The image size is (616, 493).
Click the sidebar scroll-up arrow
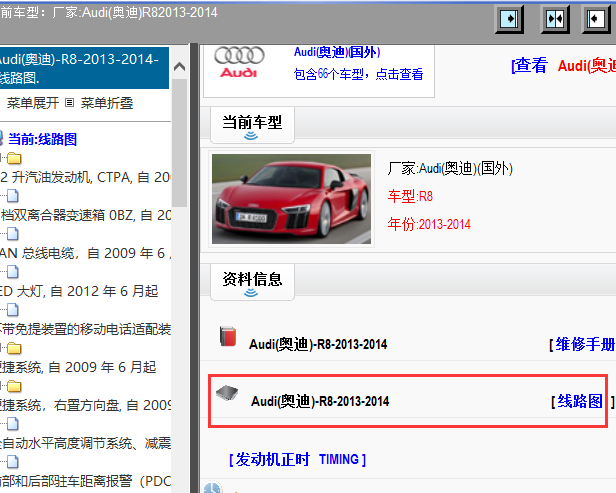(x=180, y=67)
